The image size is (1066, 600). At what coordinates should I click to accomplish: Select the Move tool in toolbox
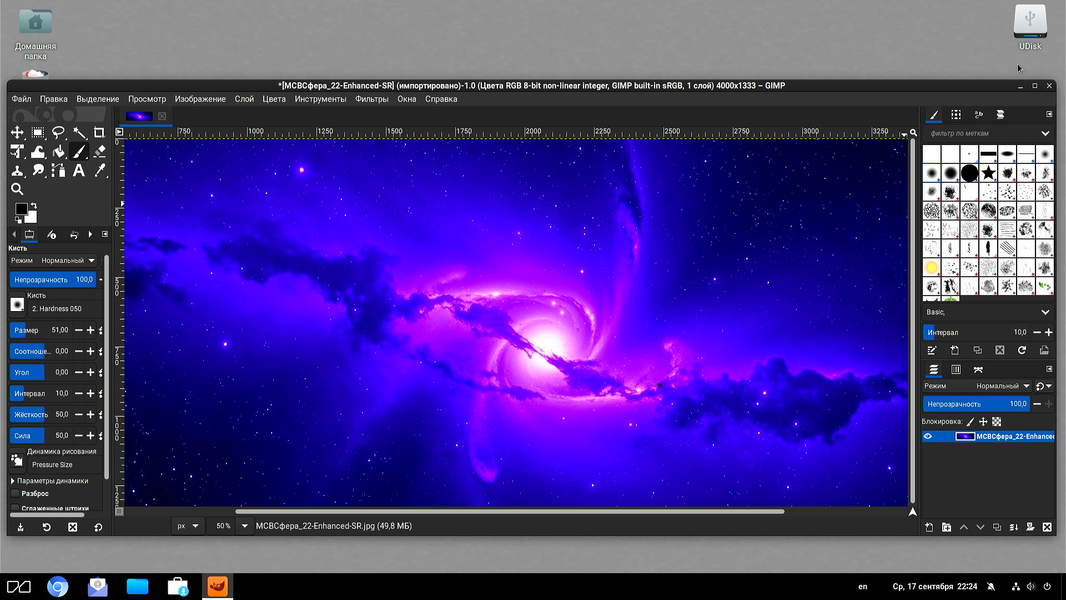[x=17, y=132]
